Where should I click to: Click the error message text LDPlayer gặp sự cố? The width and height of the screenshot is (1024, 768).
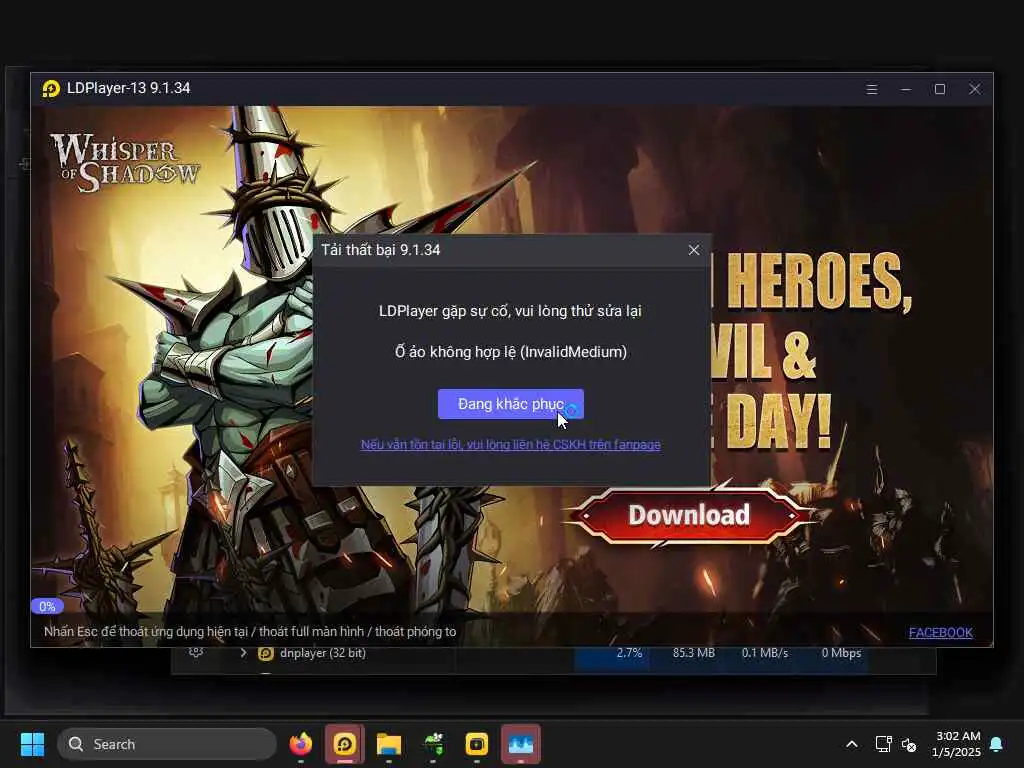click(510, 311)
